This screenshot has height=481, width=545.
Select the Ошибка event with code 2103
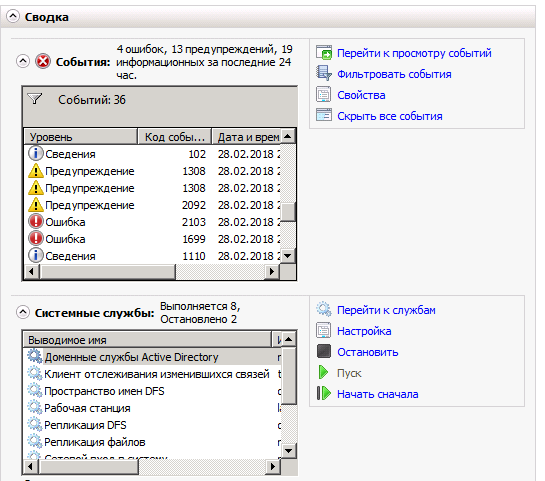pyautogui.click(x=153, y=222)
